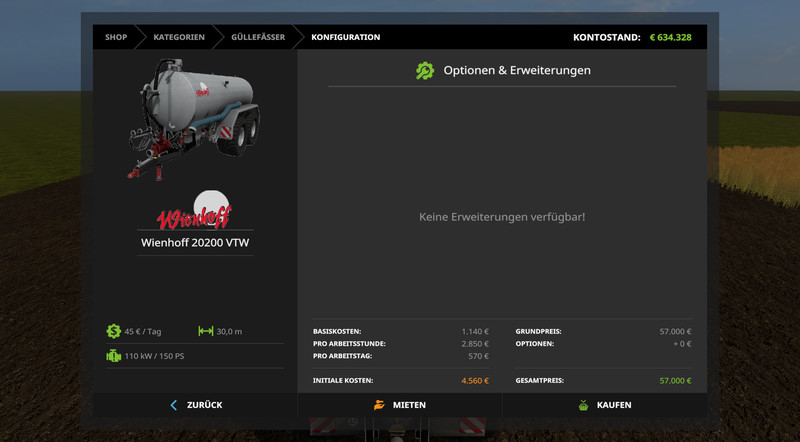Viewport: 800px width, 442px height.
Task: Click the required engine power icon
Action: click(x=114, y=355)
